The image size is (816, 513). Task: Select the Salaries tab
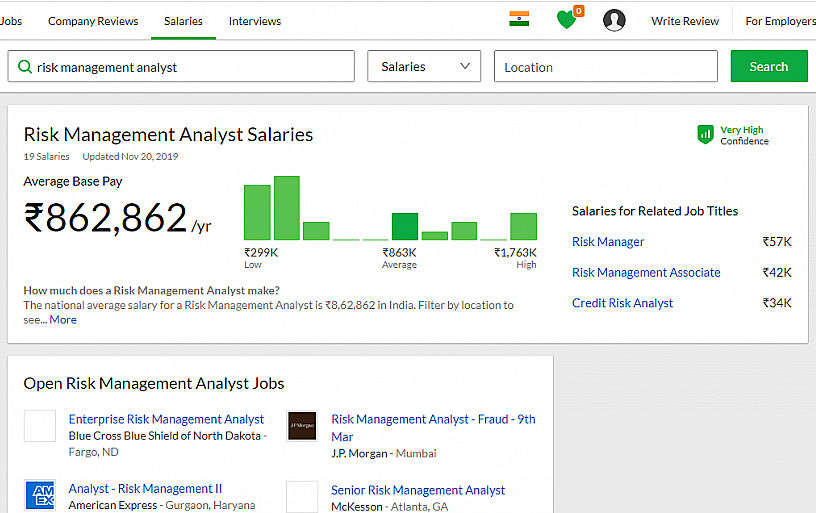[183, 21]
